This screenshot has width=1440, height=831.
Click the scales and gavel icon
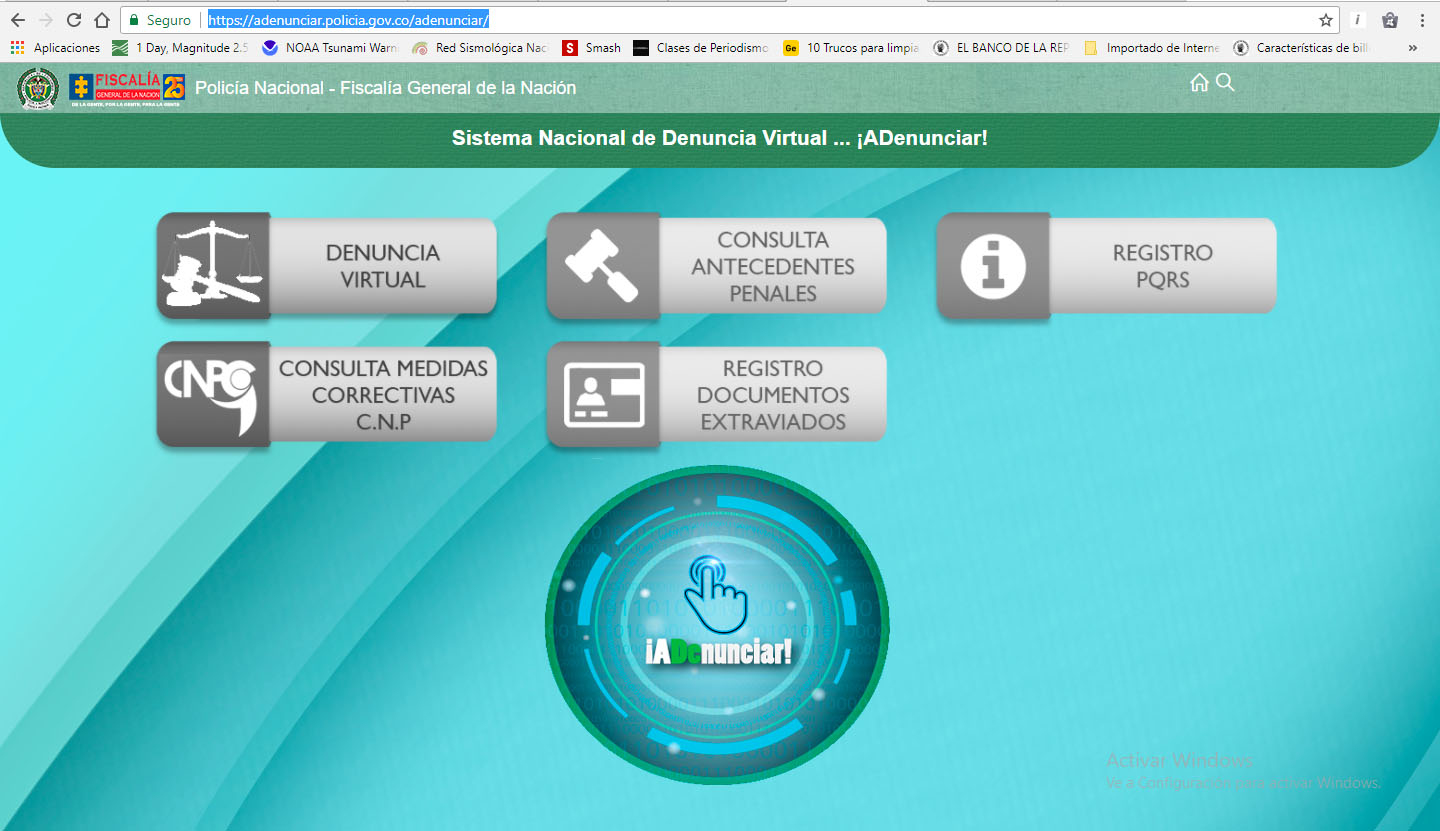[x=212, y=265]
